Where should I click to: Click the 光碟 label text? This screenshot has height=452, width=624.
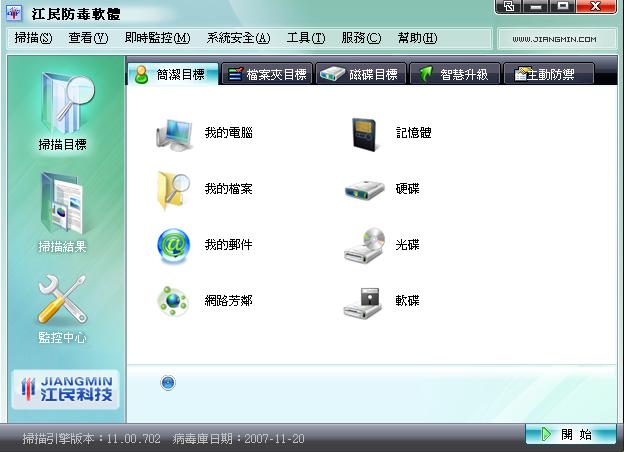[408, 245]
